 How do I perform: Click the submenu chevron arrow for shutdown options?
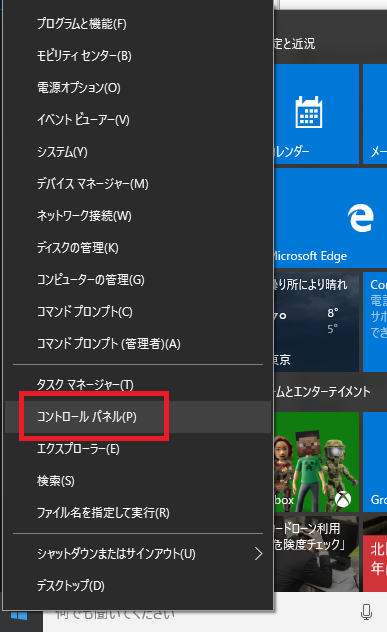tap(258, 553)
